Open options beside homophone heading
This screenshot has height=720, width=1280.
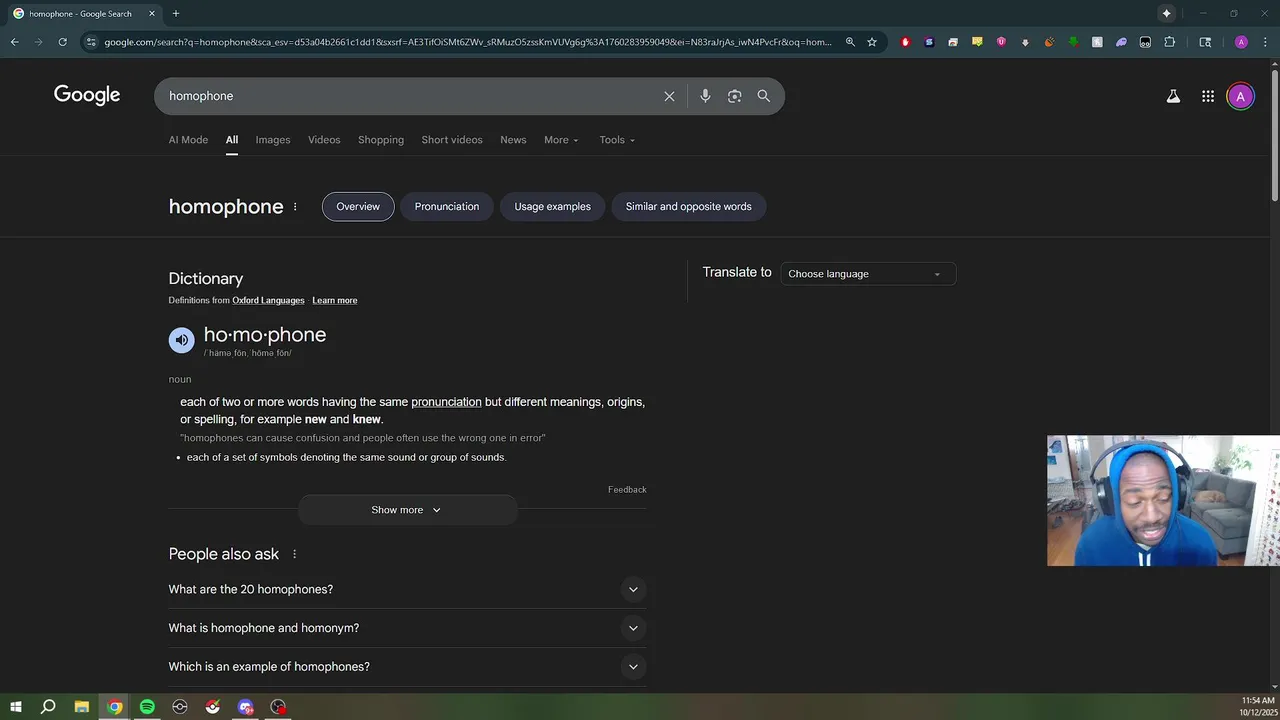(295, 207)
